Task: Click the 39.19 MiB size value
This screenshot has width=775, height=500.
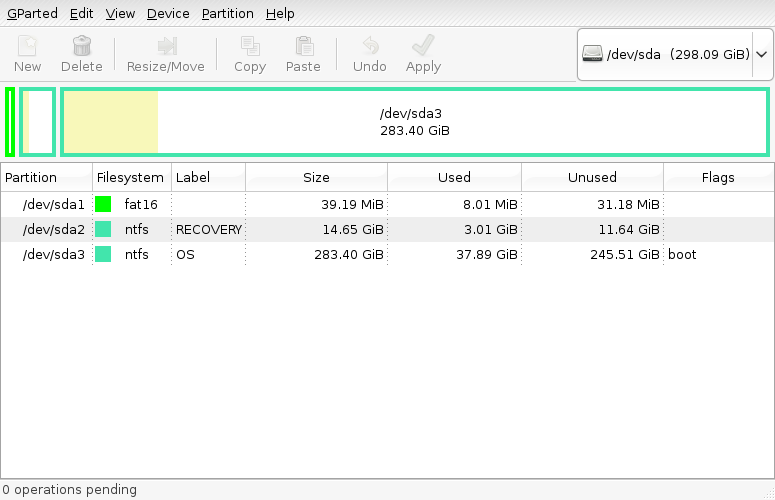Action: [352, 205]
